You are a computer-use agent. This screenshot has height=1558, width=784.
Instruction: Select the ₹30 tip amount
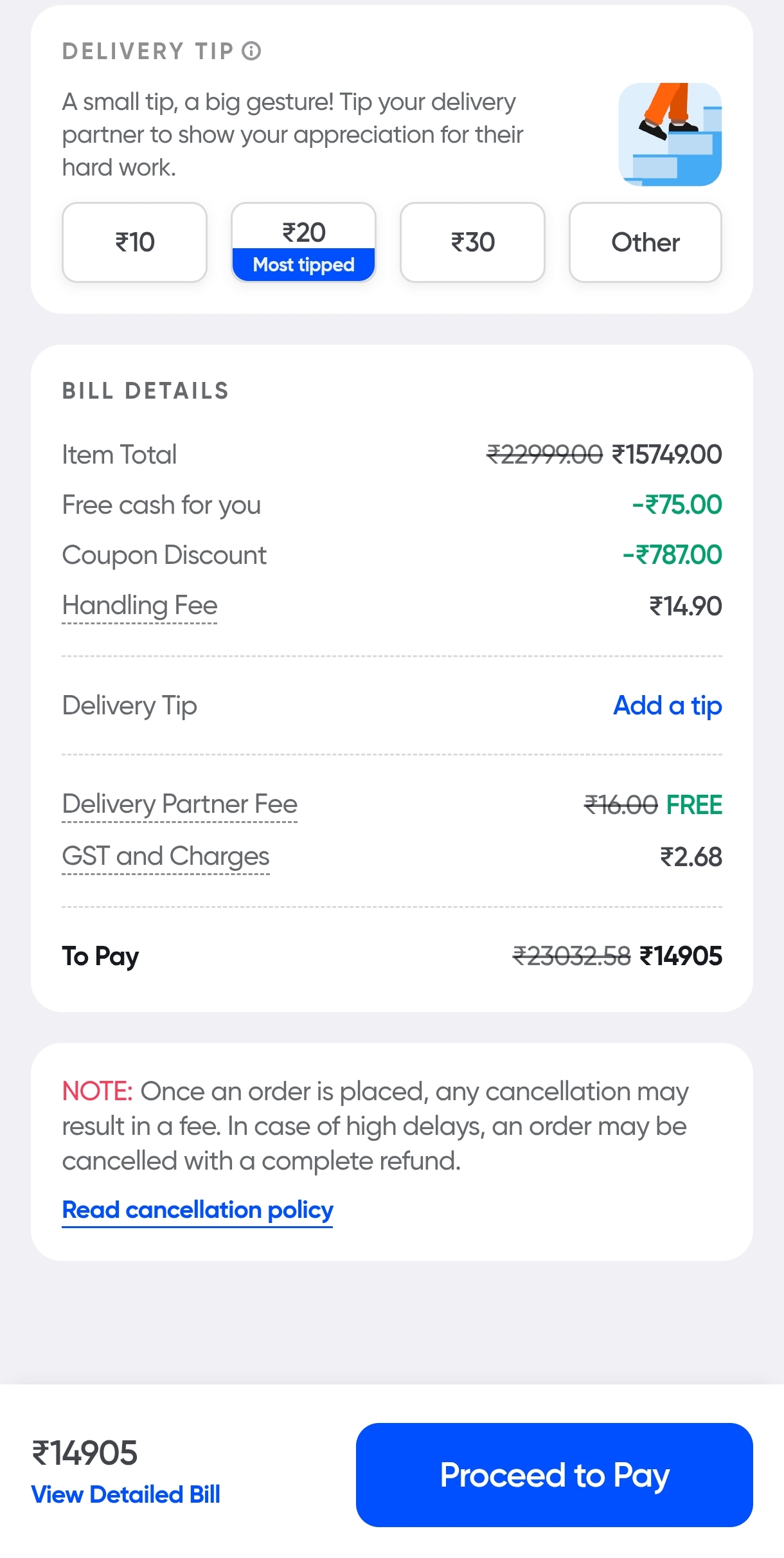(472, 242)
